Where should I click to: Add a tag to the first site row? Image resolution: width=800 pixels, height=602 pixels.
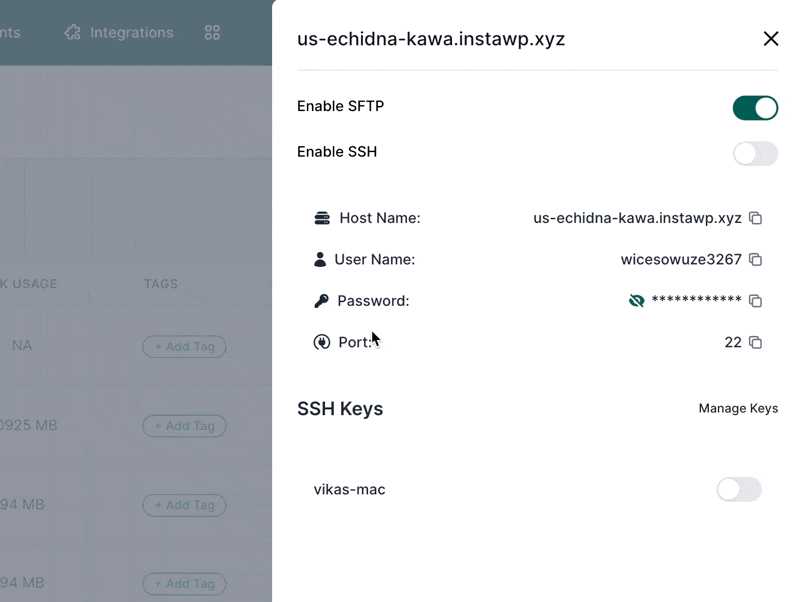(x=185, y=347)
